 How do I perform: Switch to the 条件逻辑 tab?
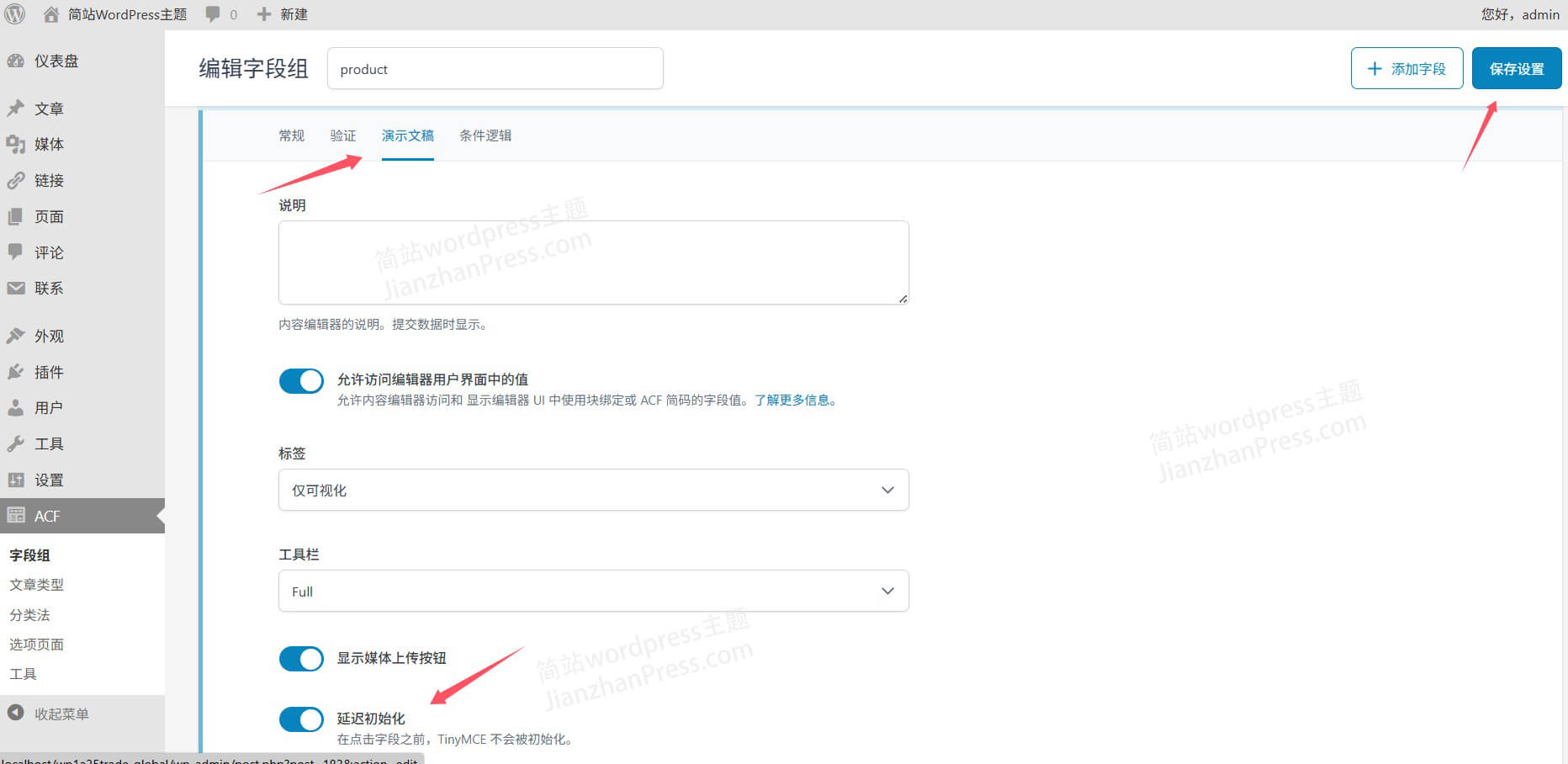point(485,135)
